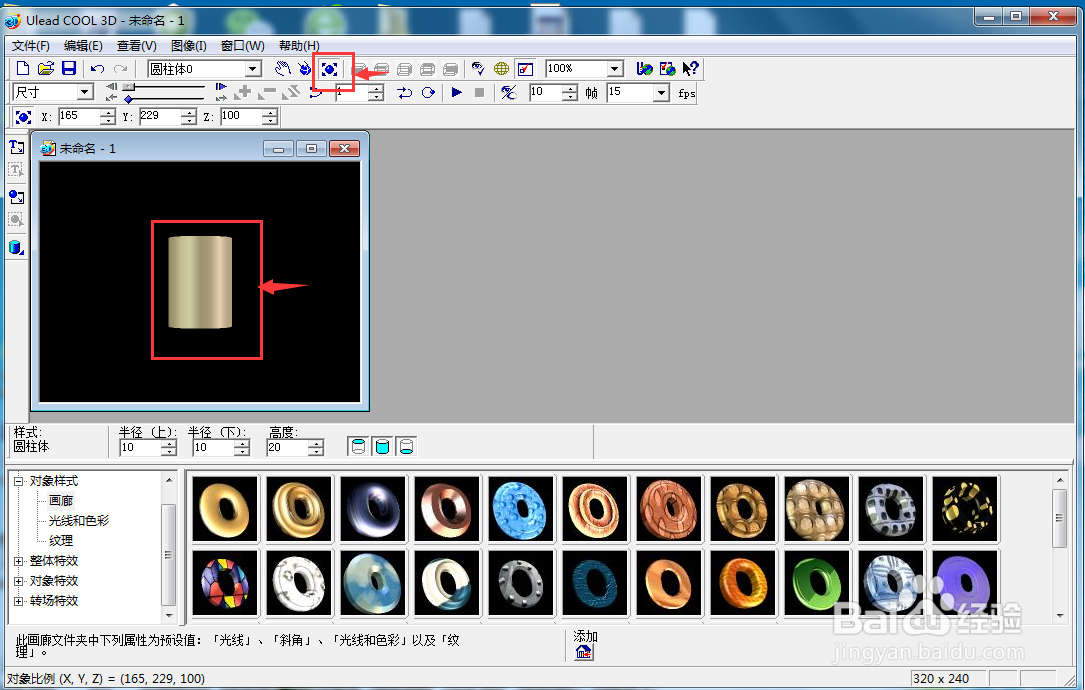The width and height of the screenshot is (1085, 690).
Task: Click the Add to gallery icon under 添加
Action: point(584,652)
